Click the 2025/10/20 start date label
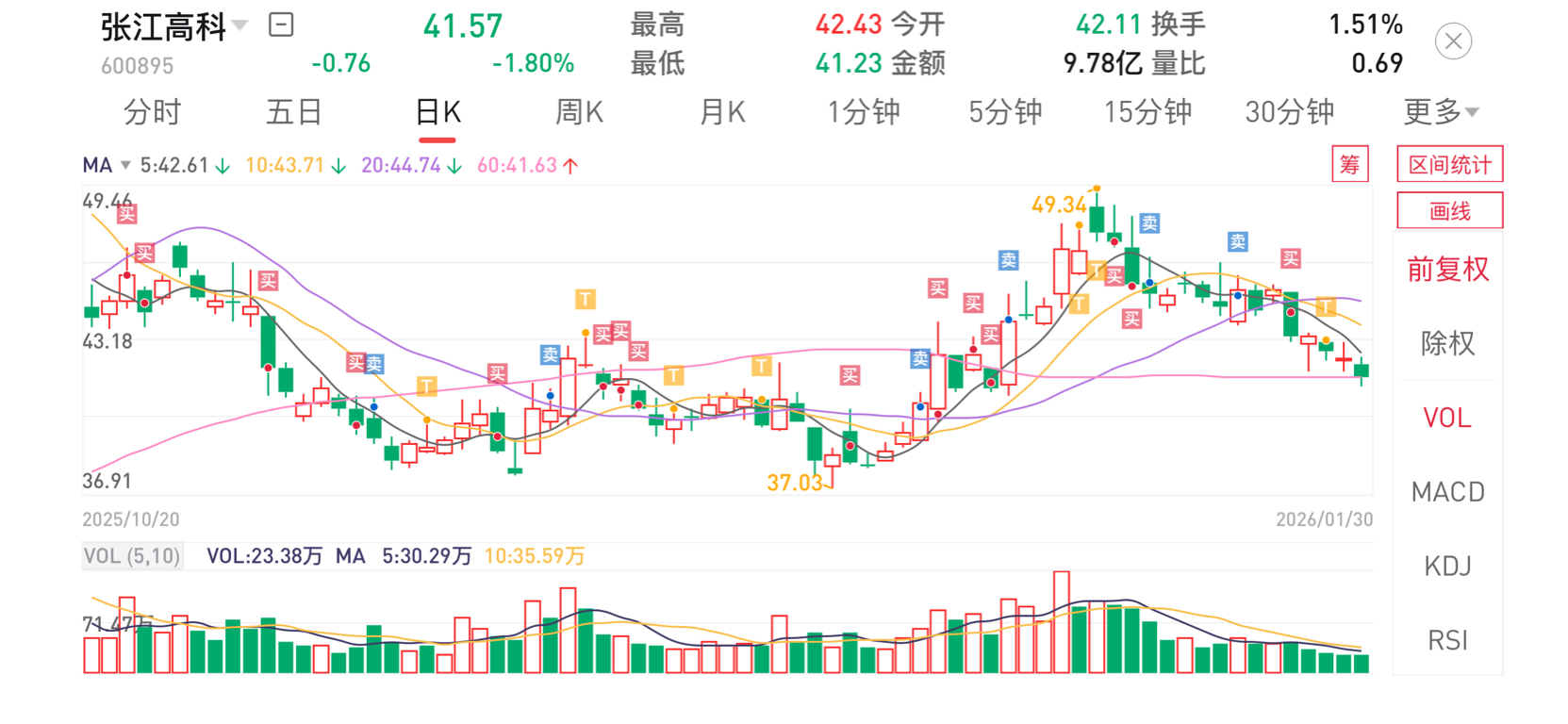This screenshot has height=724, width=1568. [x=130, y=519]
